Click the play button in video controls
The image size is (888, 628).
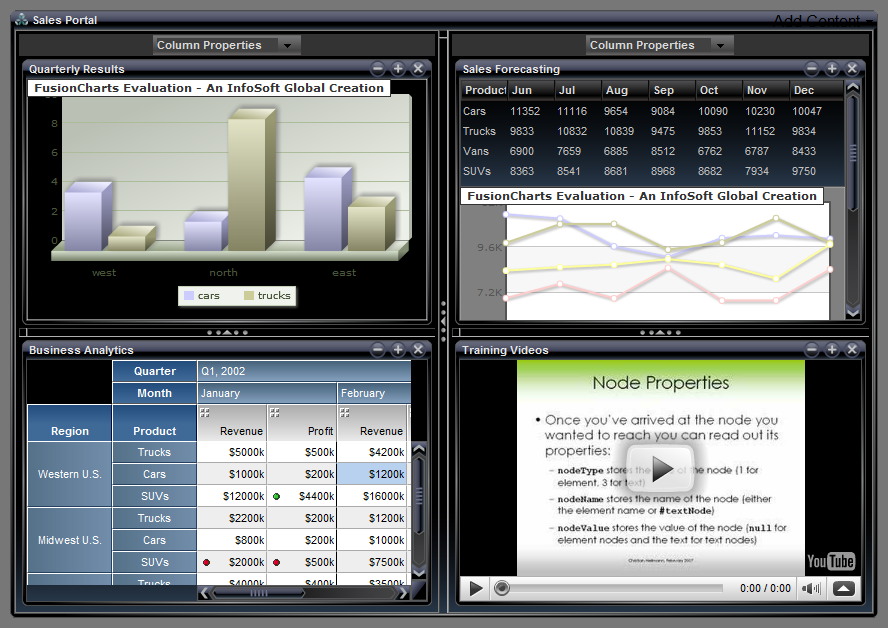pos(476,588)
